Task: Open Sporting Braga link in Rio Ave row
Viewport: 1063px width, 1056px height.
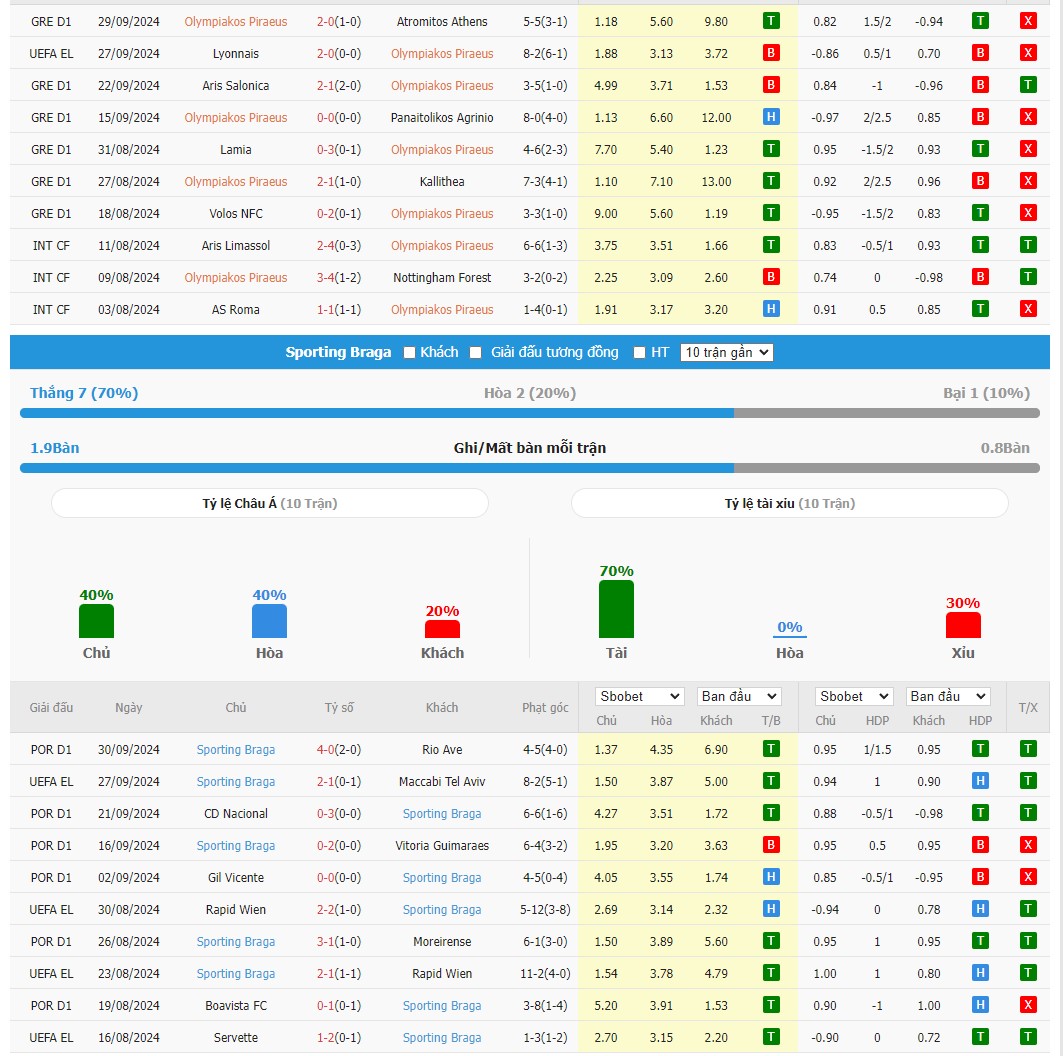Action: [x=236, y=750]
